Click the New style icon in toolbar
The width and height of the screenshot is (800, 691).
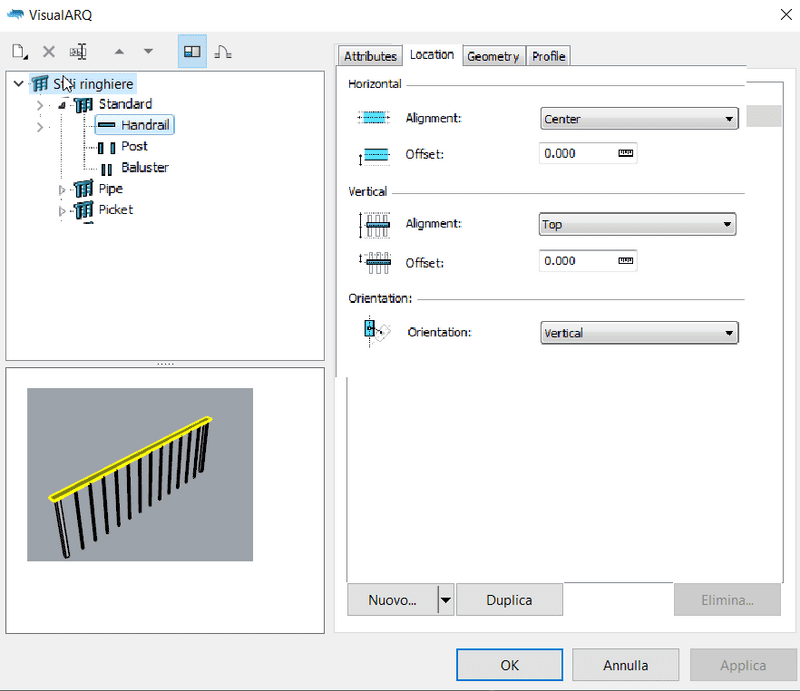pyautogui.click(x=19, y=52)
